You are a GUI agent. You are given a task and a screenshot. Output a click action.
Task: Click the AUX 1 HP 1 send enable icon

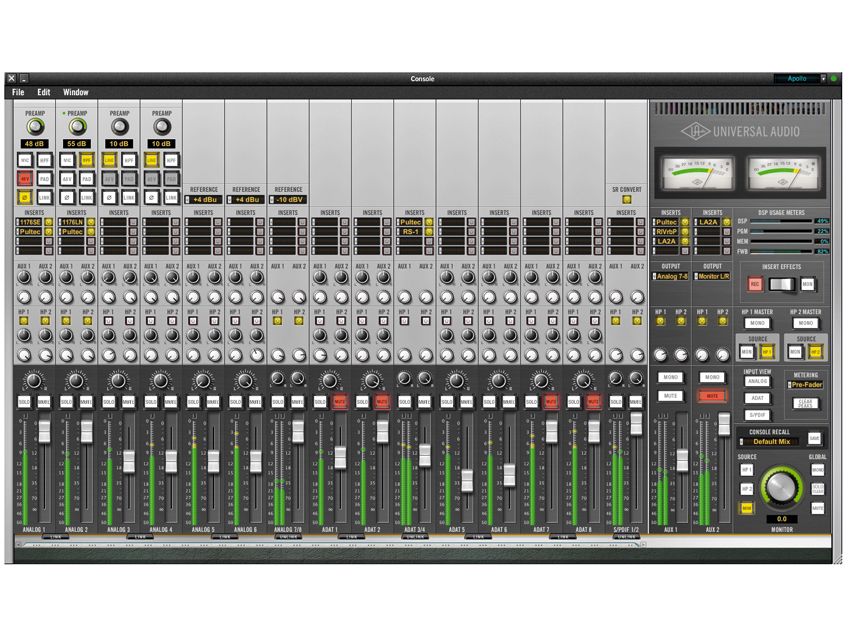pyautogui.click(x=660, y=321)
